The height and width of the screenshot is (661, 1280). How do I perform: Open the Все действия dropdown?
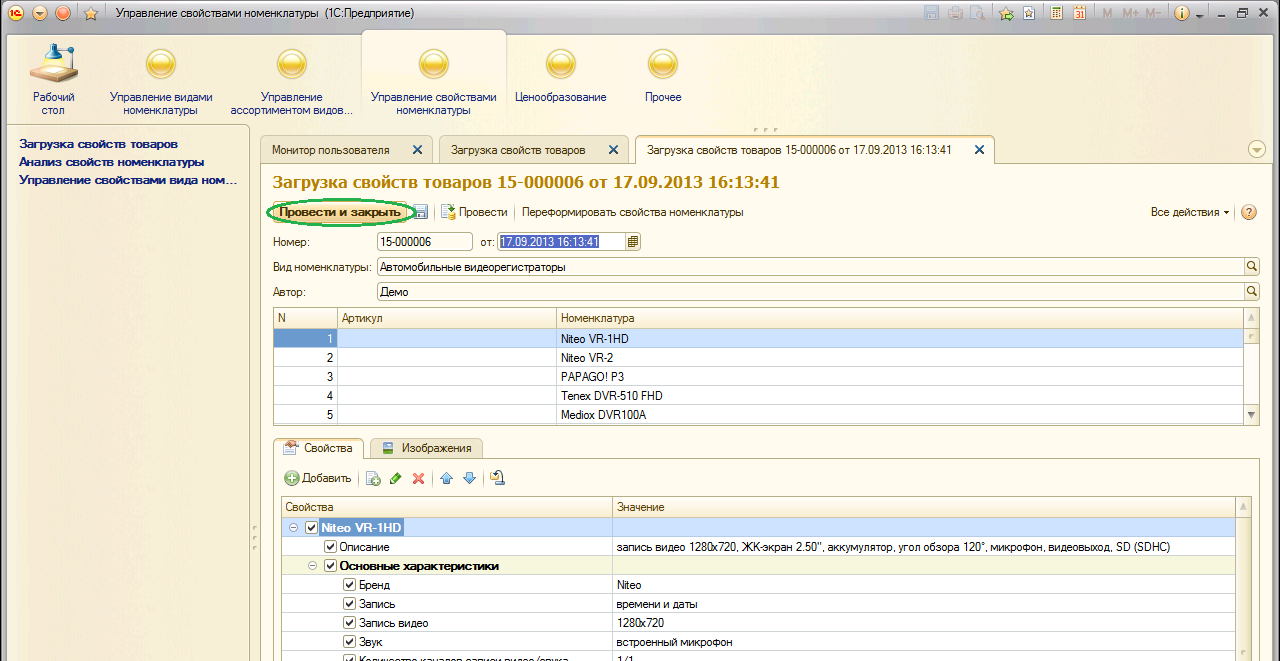(1190, 212)
